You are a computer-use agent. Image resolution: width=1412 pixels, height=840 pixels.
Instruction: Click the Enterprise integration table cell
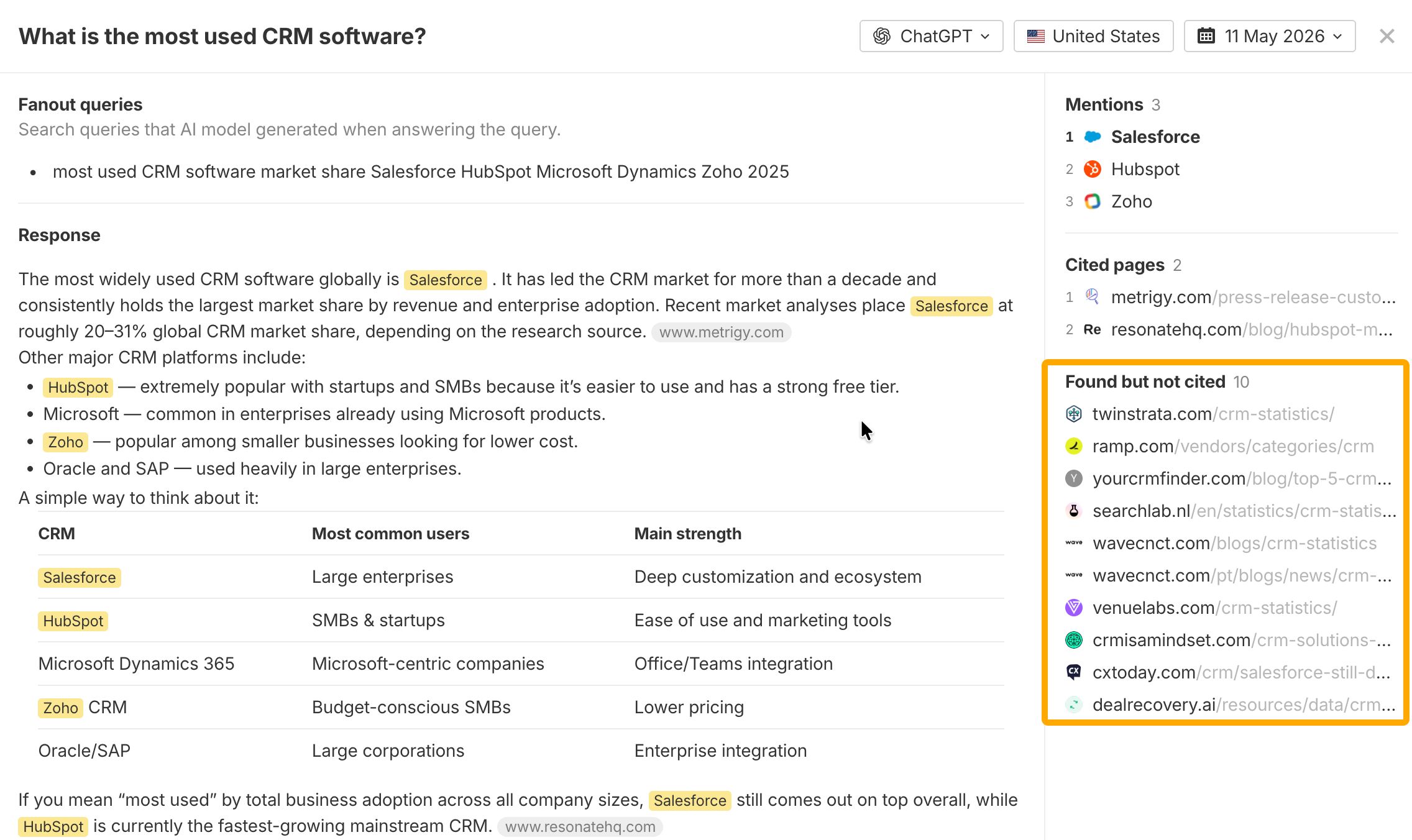(x=721, y=751)
